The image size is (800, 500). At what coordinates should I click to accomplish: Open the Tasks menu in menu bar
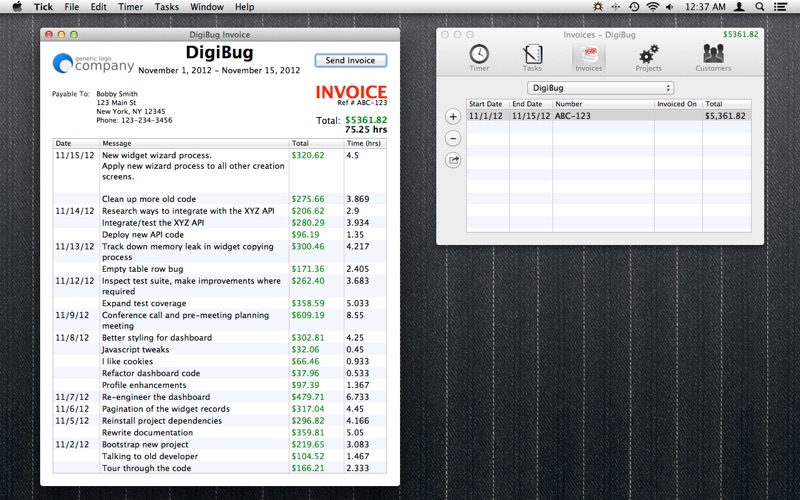(x=166, y=7)
